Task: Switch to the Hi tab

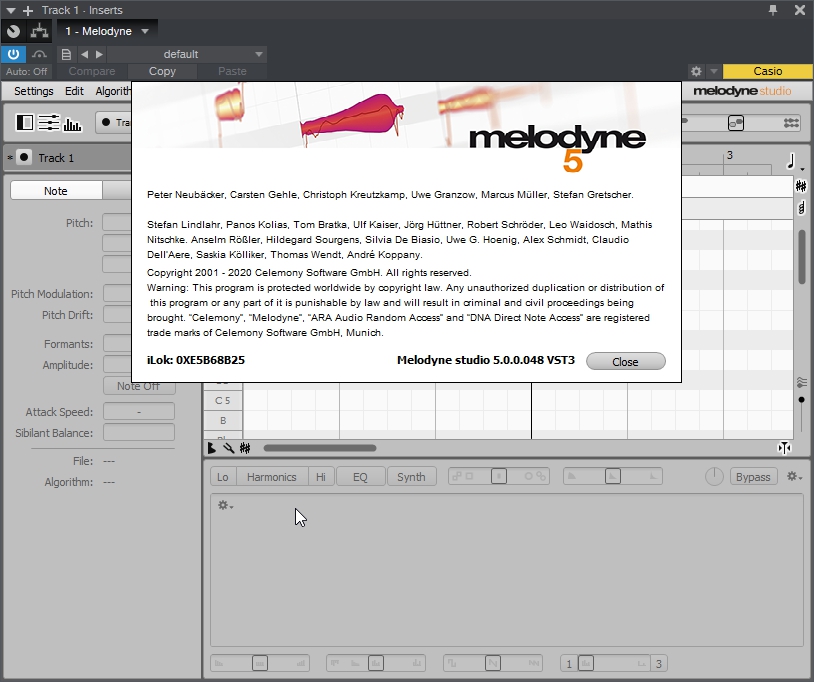Action: tap(321, 477)
